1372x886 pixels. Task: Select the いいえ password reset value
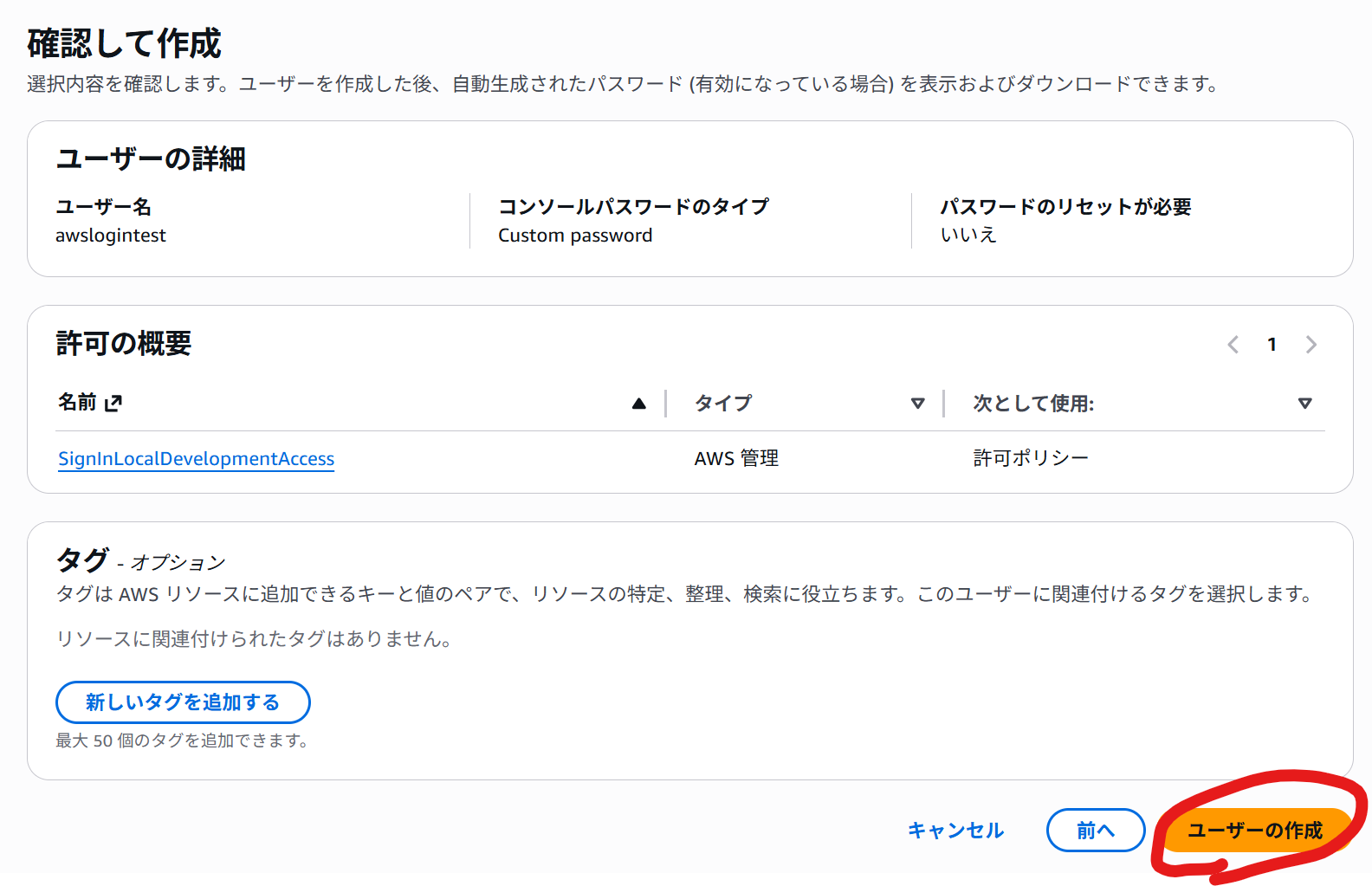tap(968, 235)
